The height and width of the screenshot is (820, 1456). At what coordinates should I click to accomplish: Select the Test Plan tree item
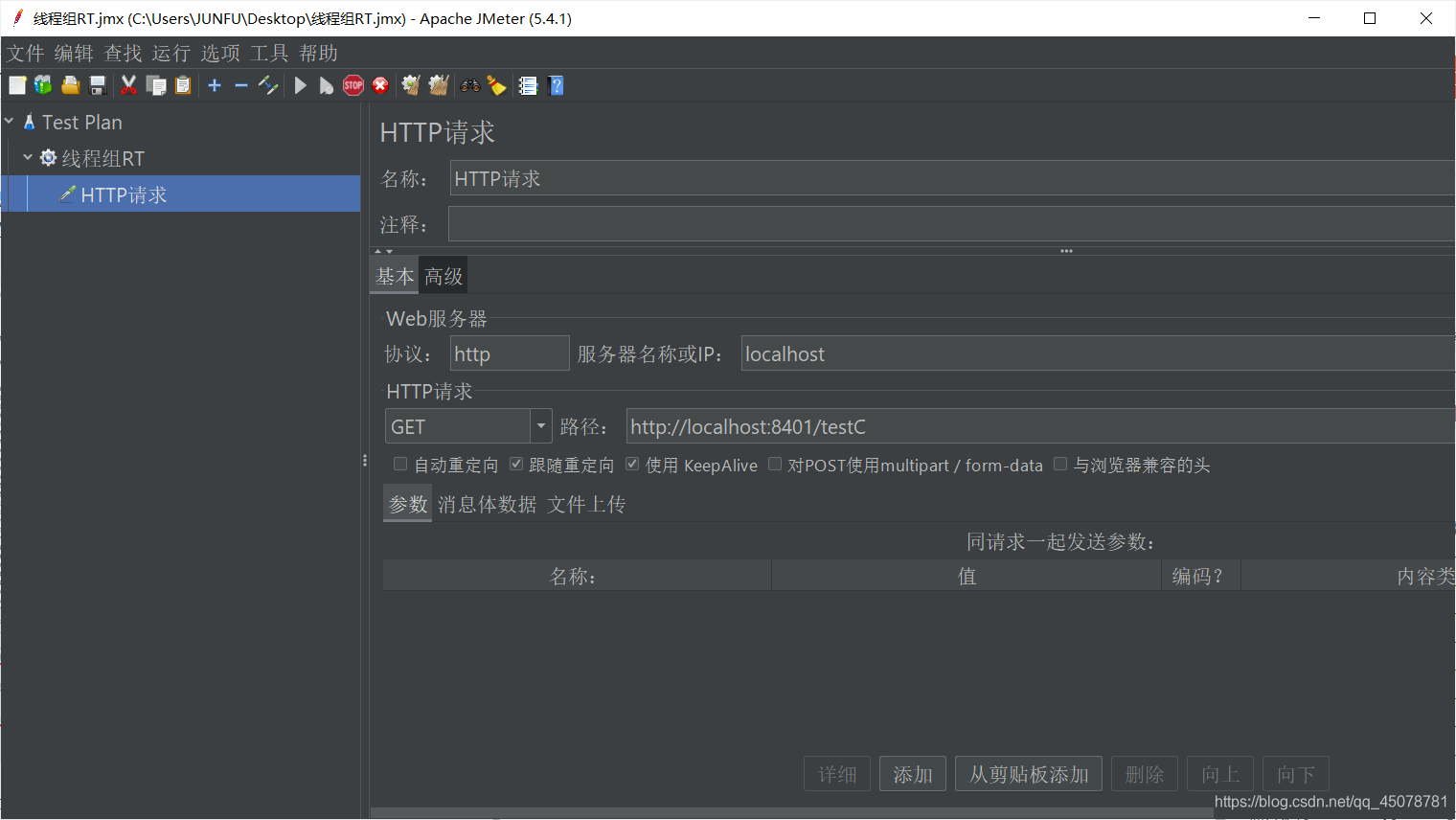coord(82,122)
